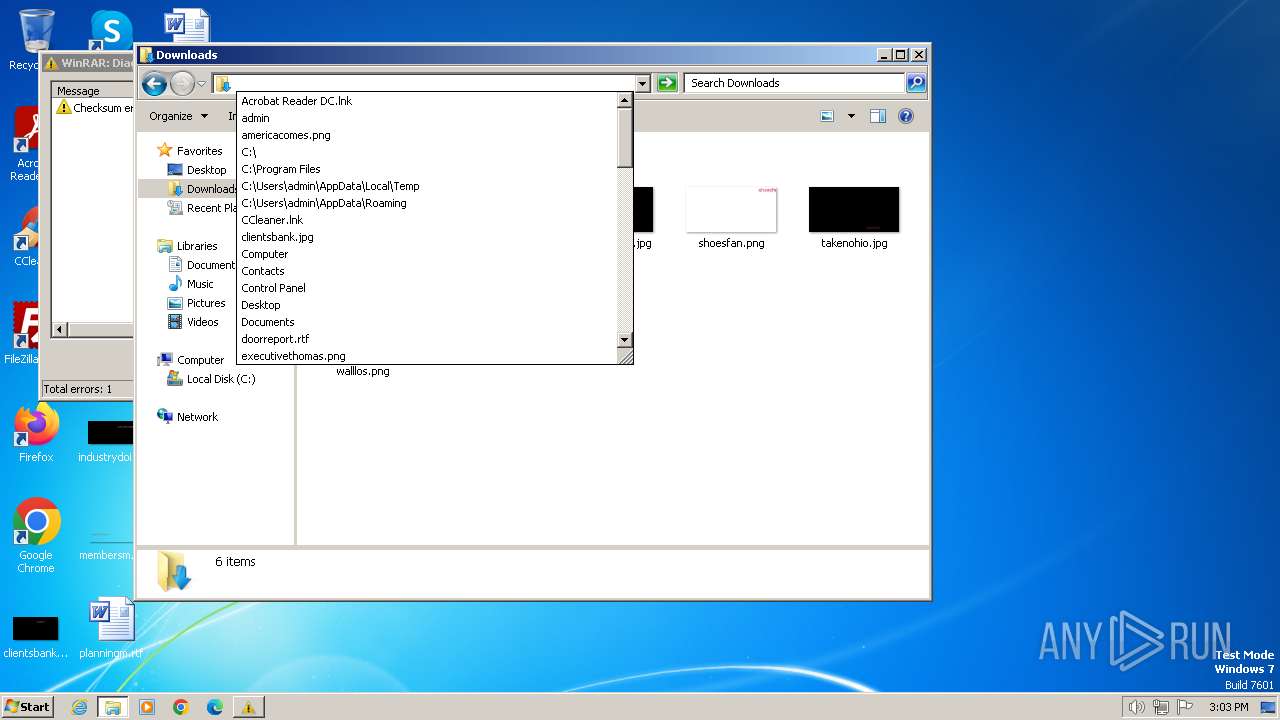The width and height of the screenshot is (1280, 720).
Task: Click the Search Downloads field
Action: (x=795, y=83)
